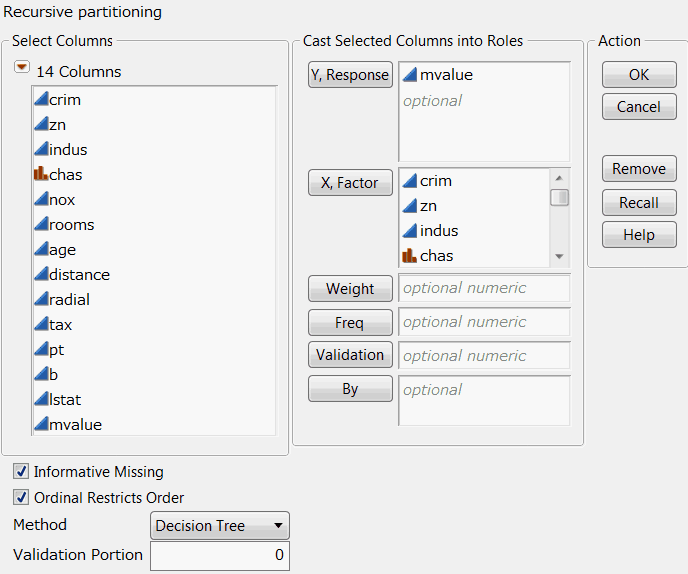Select the age column in the list
This screenshot has width=688, height=574.
tap(62, 250)
